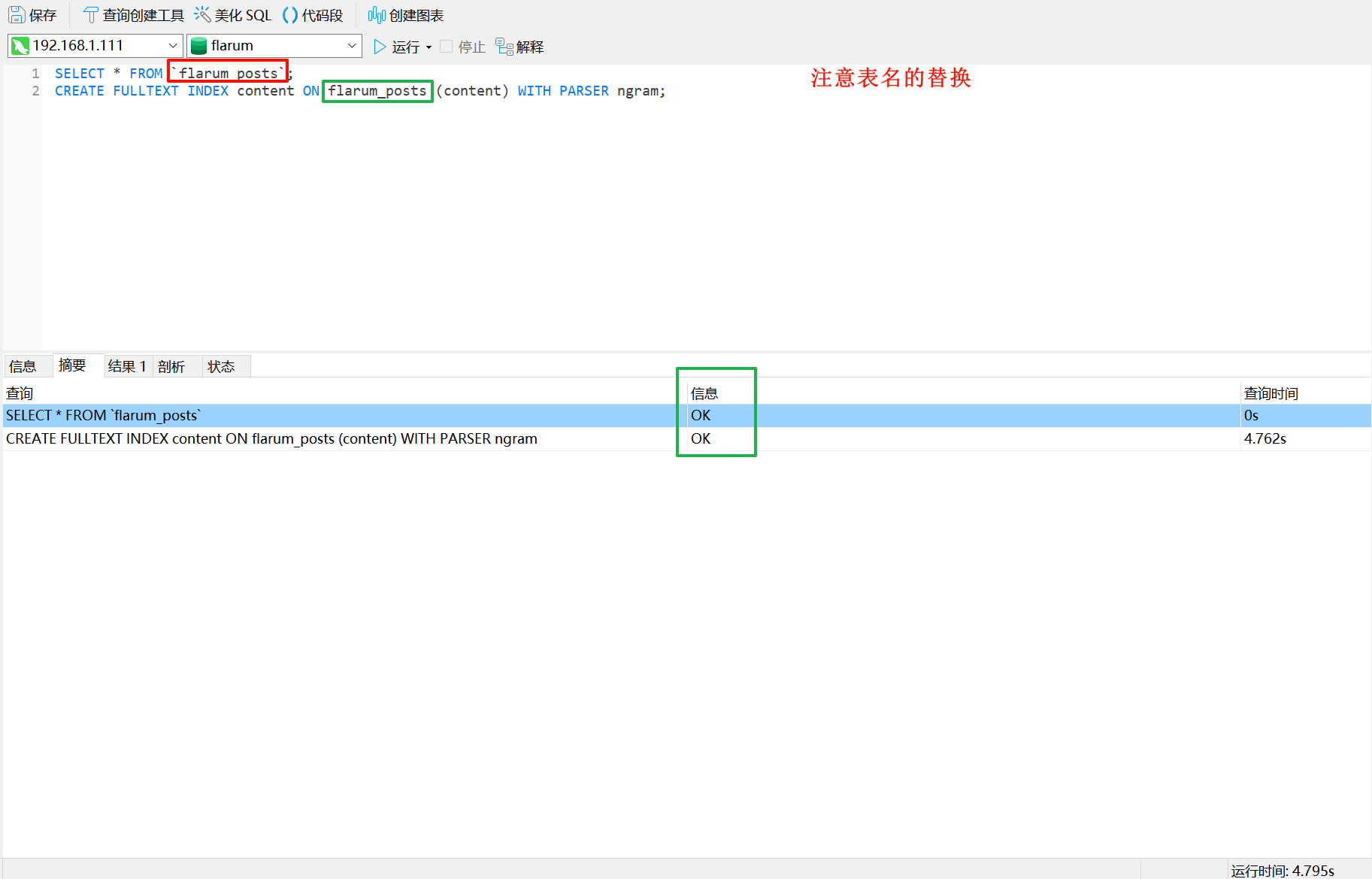
Task: Open the Run button dropdown arrow
Action: [x=429, y=47]
